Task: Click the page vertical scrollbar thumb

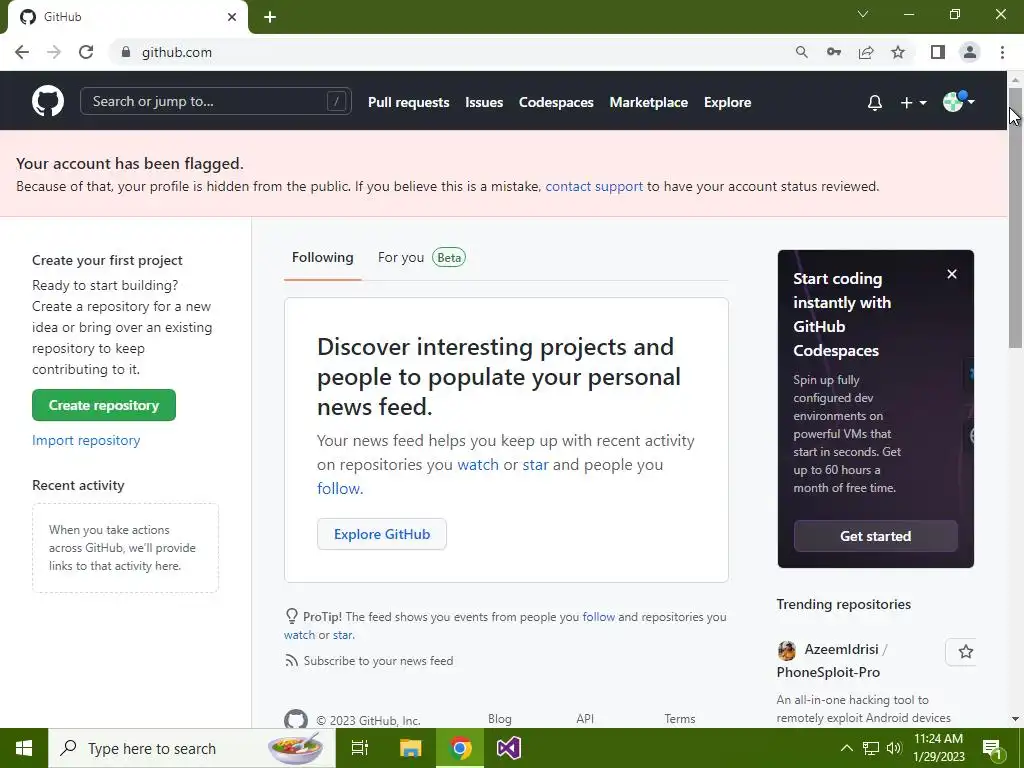Action: [1015, 219]
